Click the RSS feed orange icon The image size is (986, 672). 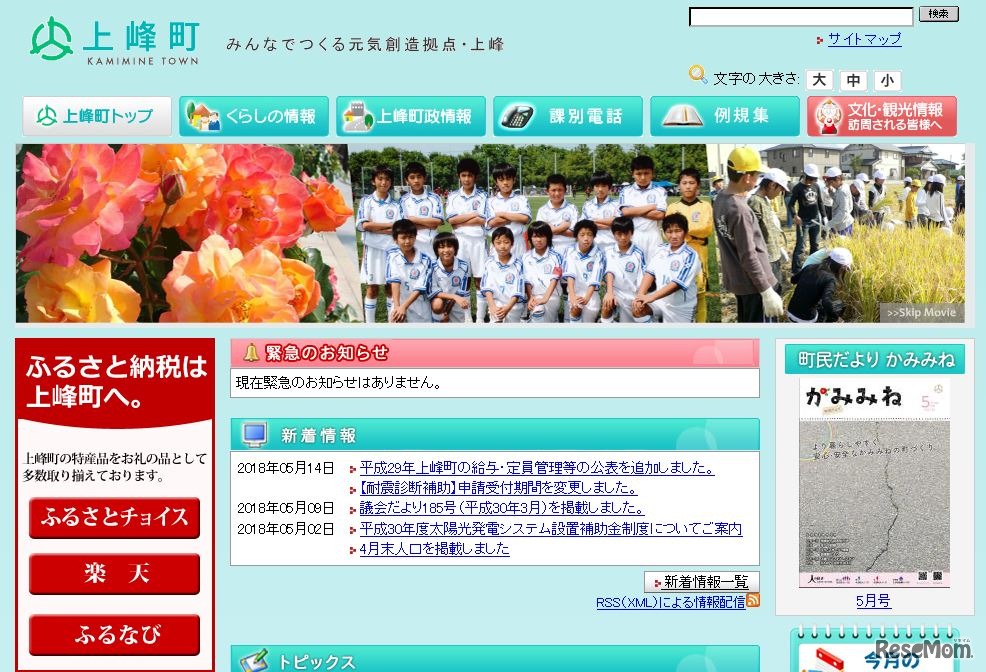pos(753,600)
